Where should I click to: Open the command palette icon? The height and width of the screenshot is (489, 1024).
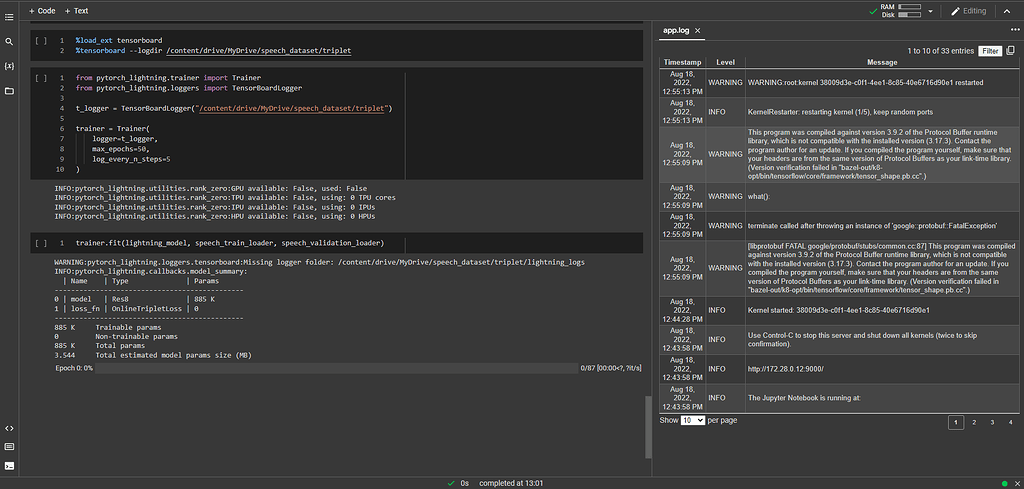pyautogui.click(x=9, y=446)
